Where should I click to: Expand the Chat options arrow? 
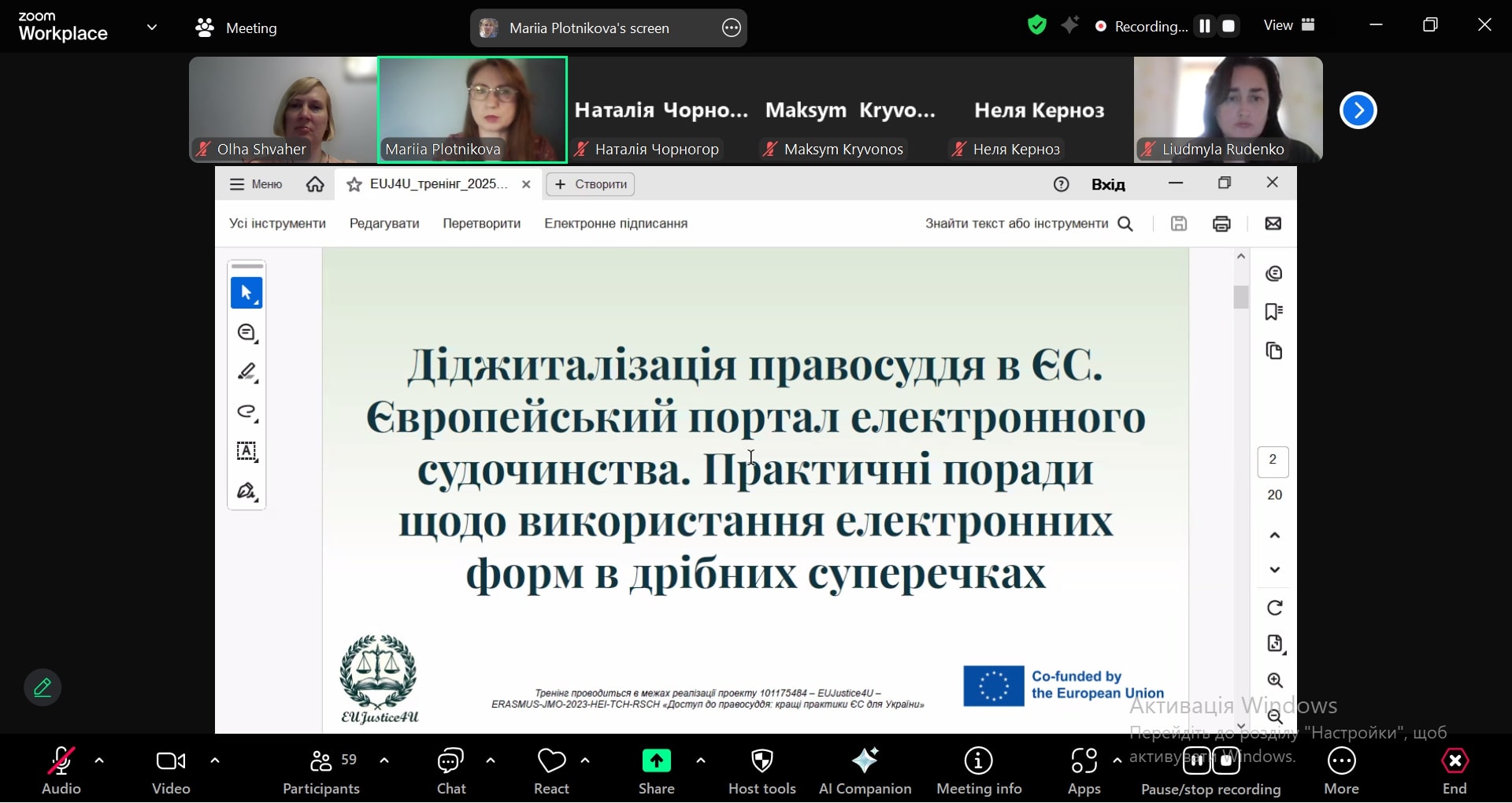491,761
